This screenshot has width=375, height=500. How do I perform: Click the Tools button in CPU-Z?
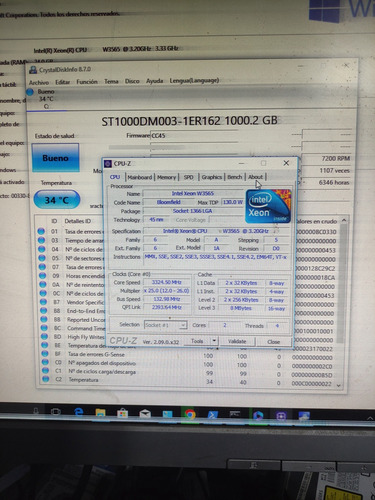pos(197,341)
